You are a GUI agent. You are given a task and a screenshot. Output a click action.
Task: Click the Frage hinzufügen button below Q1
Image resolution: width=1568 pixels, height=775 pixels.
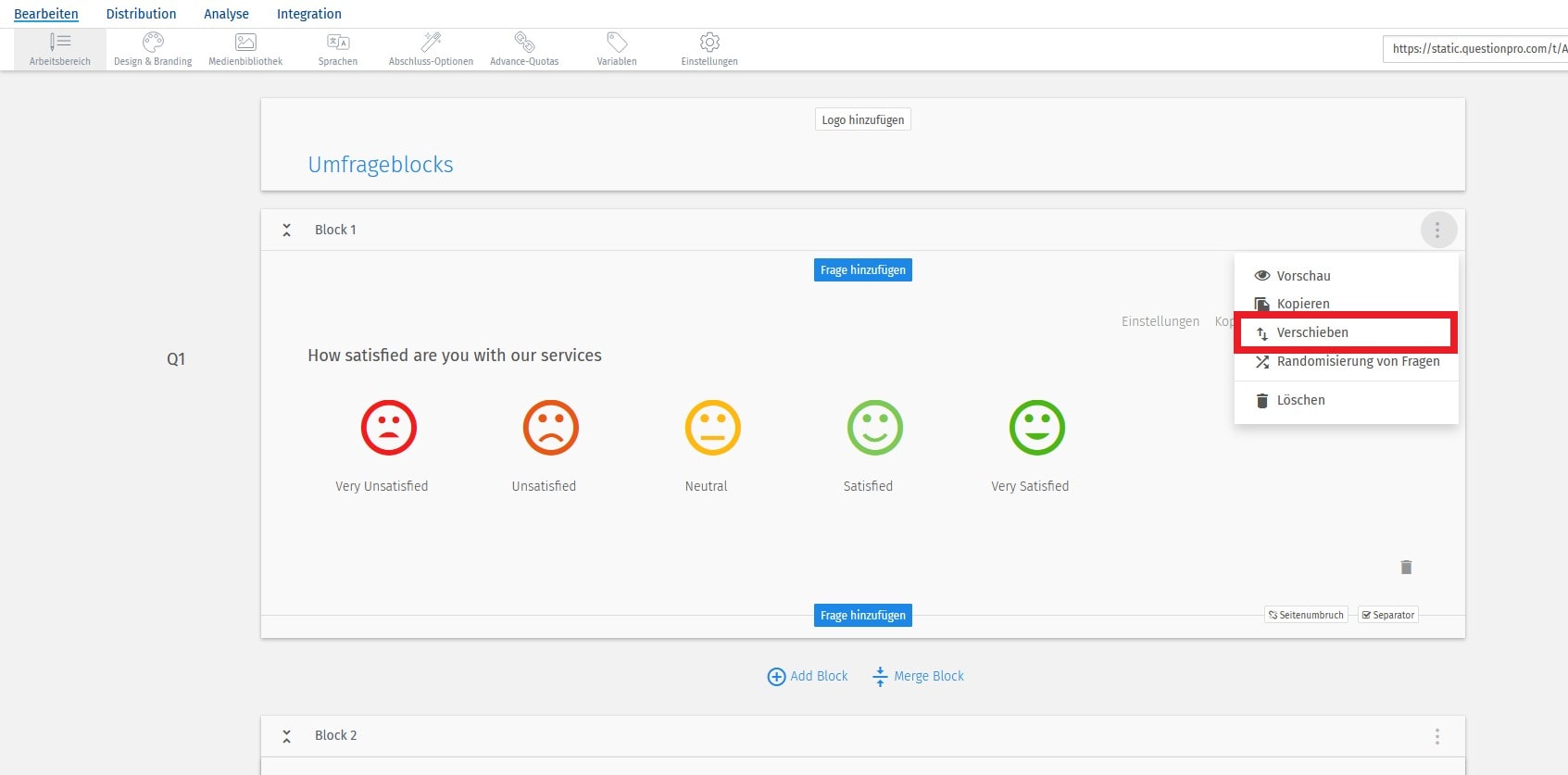tap(863, 616)
